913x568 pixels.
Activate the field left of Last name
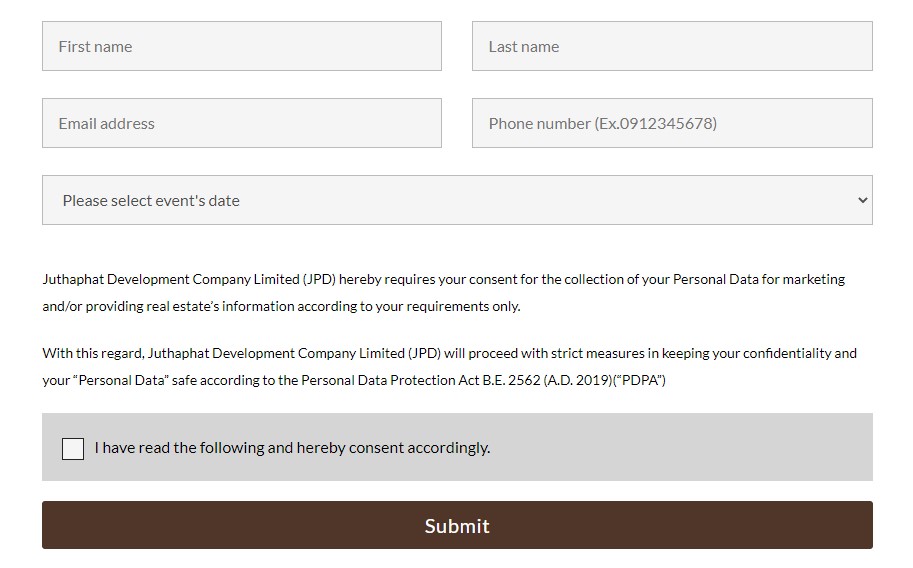pyautogui.click(x=242, y=46)
